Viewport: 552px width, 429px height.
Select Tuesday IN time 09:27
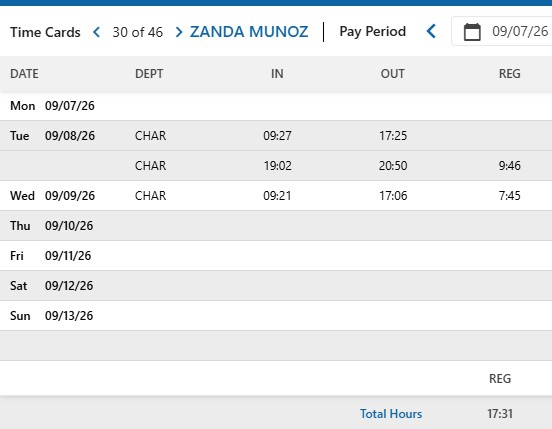(x=277, y=136)
